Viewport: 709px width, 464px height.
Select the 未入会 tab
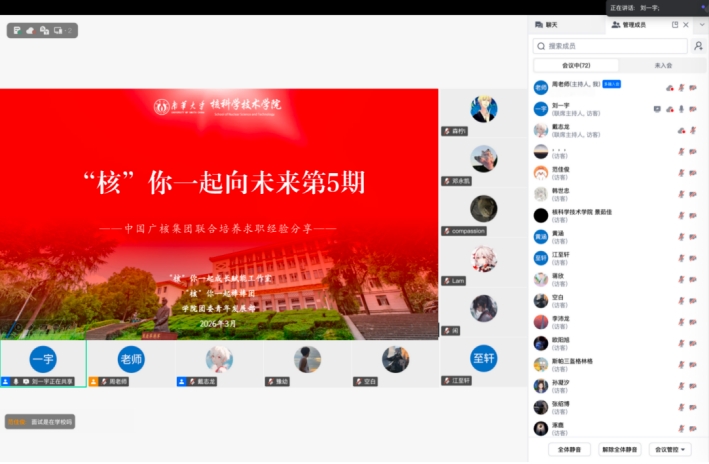[662, 65]
